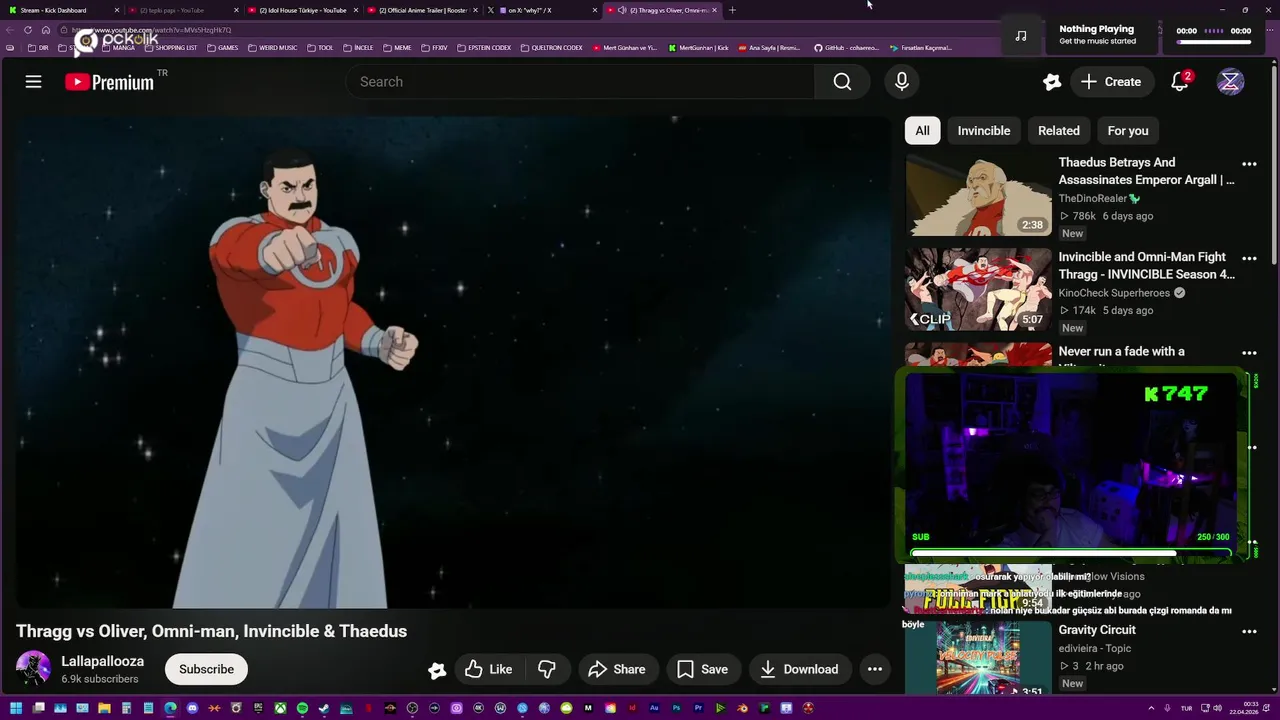Open the YouTube hamburger guide menu
The width and height of the screenshot is (1280, 720).
(33, 82)
